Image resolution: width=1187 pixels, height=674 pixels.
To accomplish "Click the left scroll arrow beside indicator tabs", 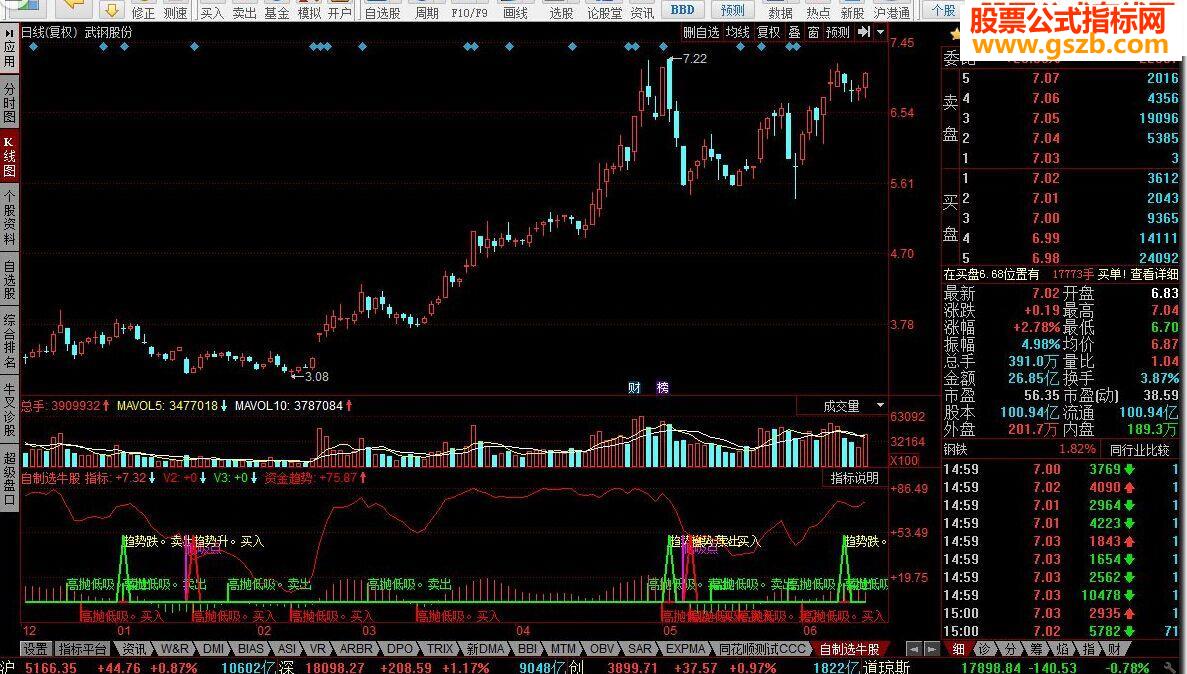I will (x=914, y=649).
